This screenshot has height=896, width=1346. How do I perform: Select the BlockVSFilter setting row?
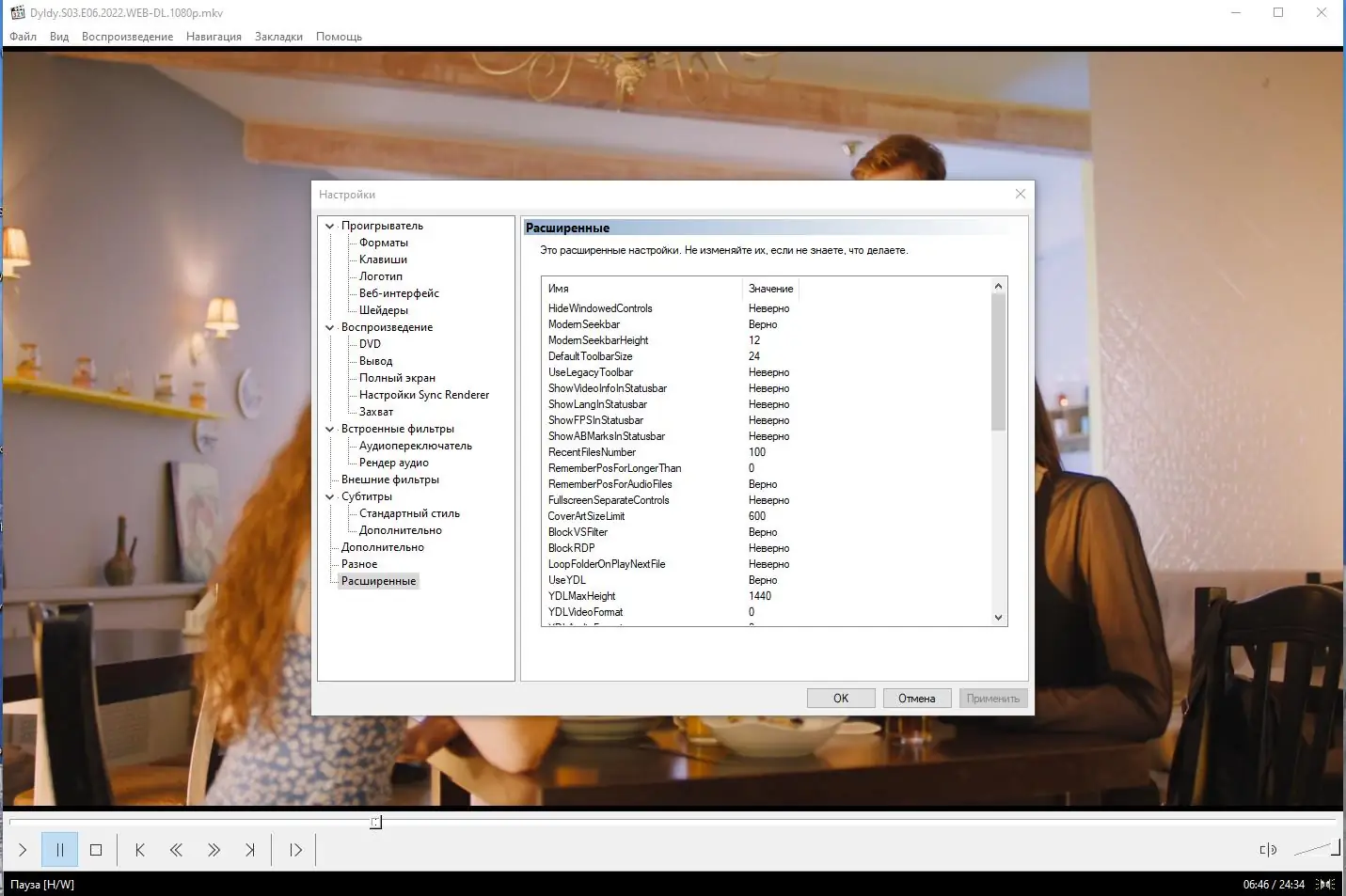[x=767, y=532]
